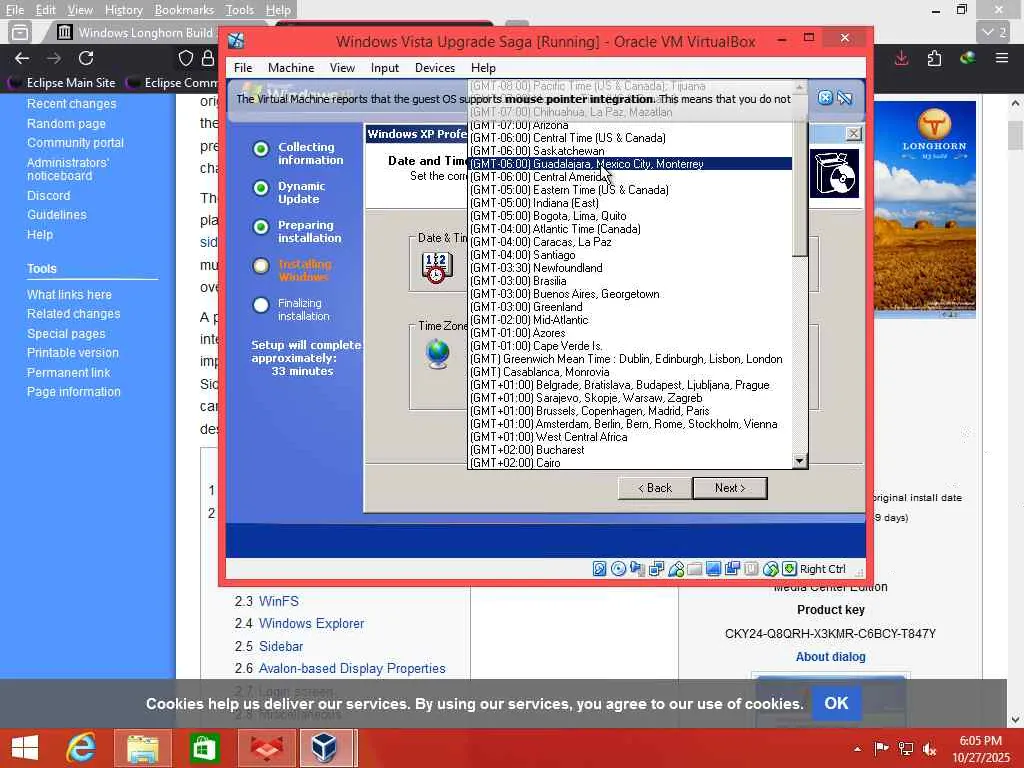Open Internet Explorer from the taskbar

click(x=82, y=748)
